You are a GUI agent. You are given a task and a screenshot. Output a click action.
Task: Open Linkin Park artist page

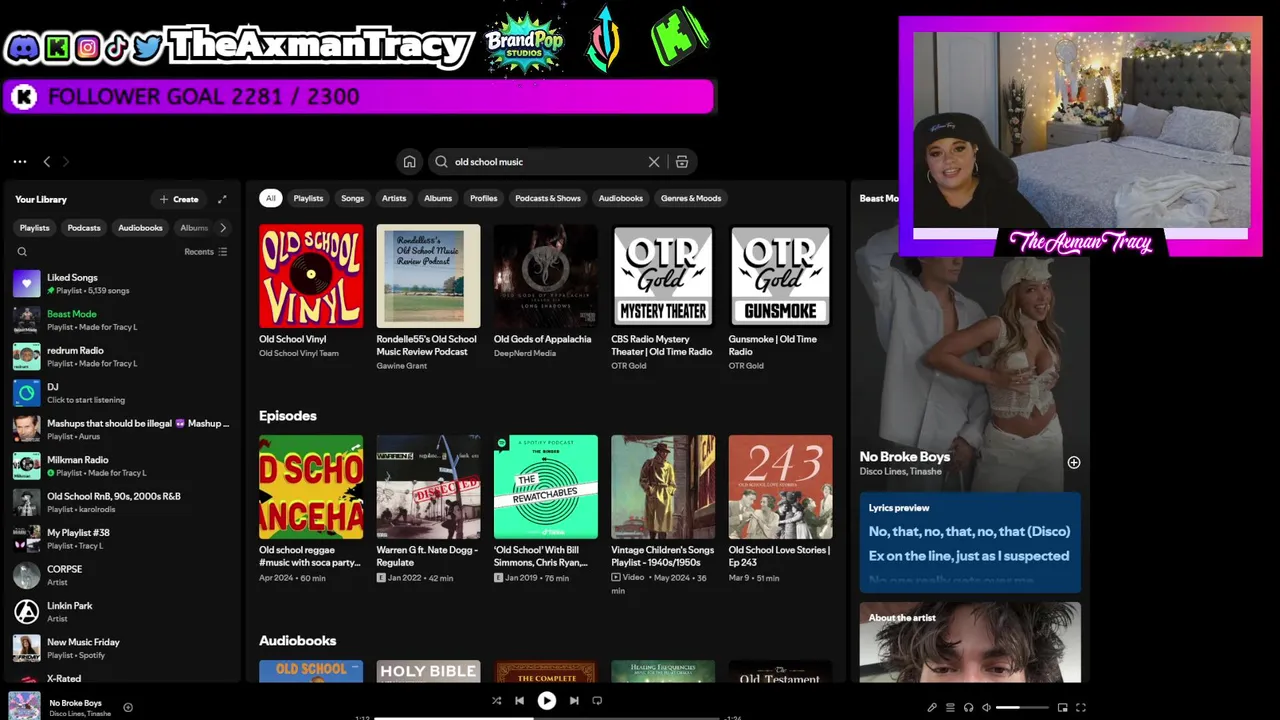click(121, 611)
